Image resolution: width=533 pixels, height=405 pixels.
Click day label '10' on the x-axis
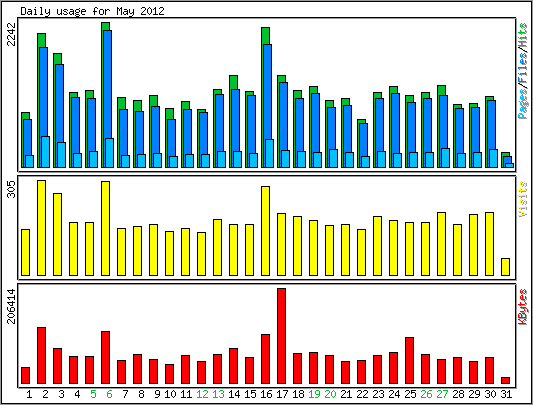pos(170,394)
